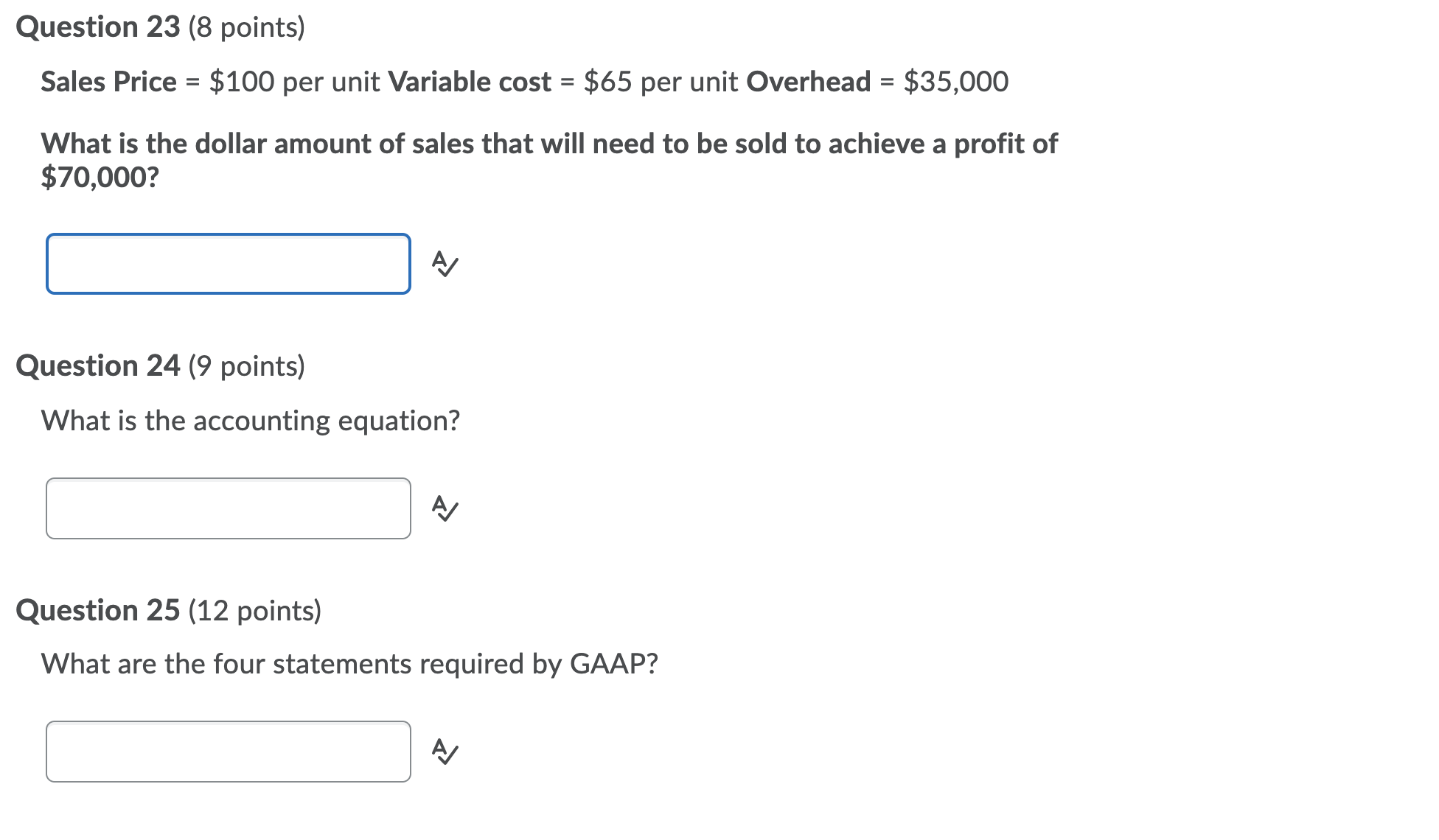Select the text 'What is the accounting equation?'
This screenshot has height=840, width=1439.
(251, 420)
